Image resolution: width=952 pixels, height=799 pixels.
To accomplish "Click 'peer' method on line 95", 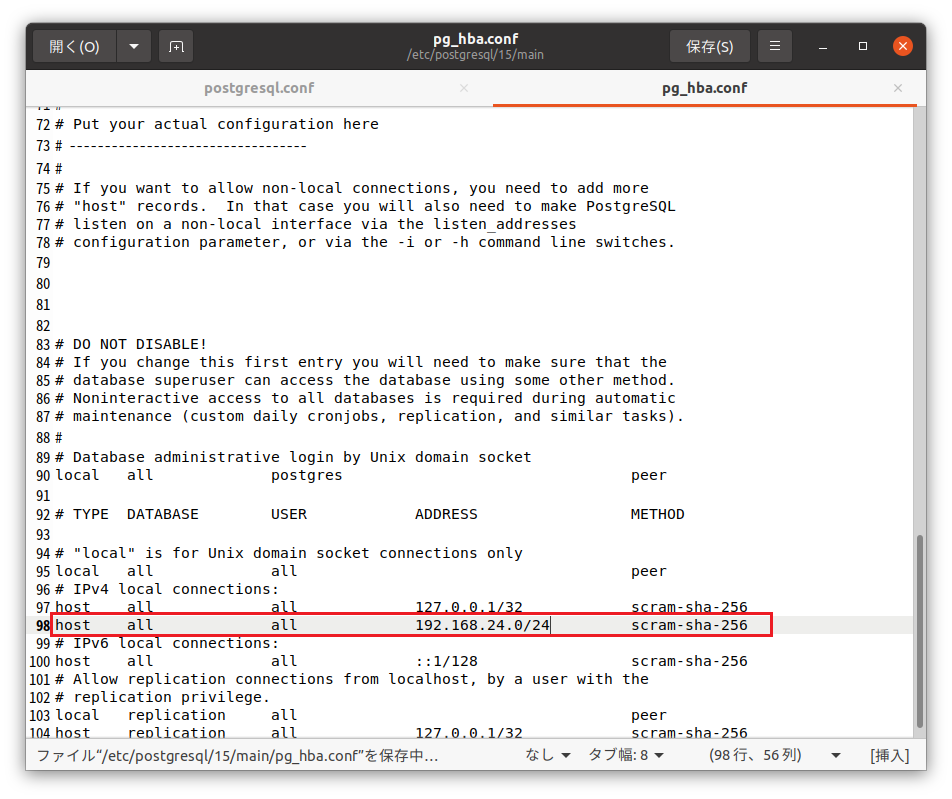I will point(648,571).
